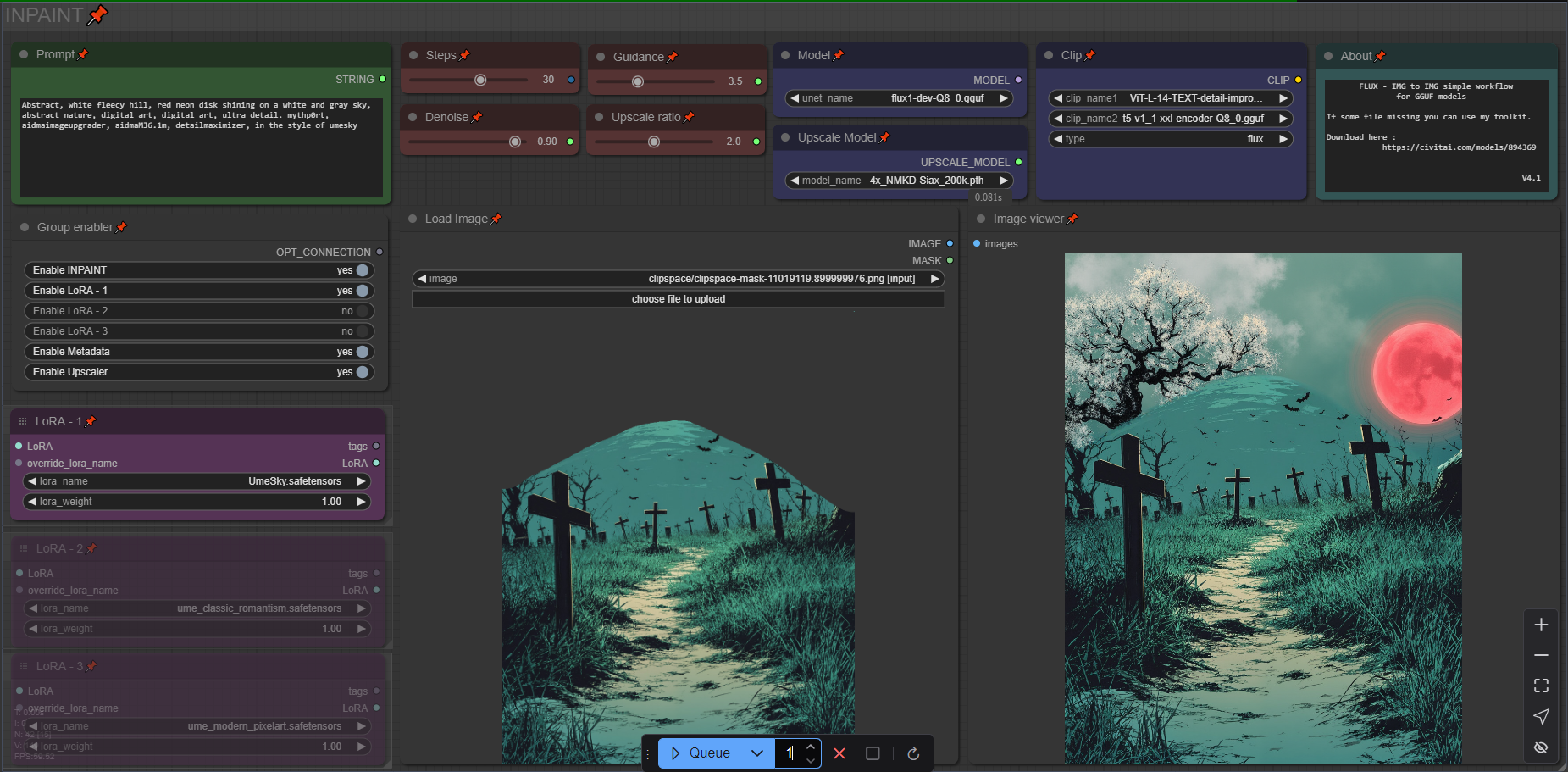Disable the Enable INPAINT toggle
The height and width of the screenshot is (772, 1568).
(363, 270)
